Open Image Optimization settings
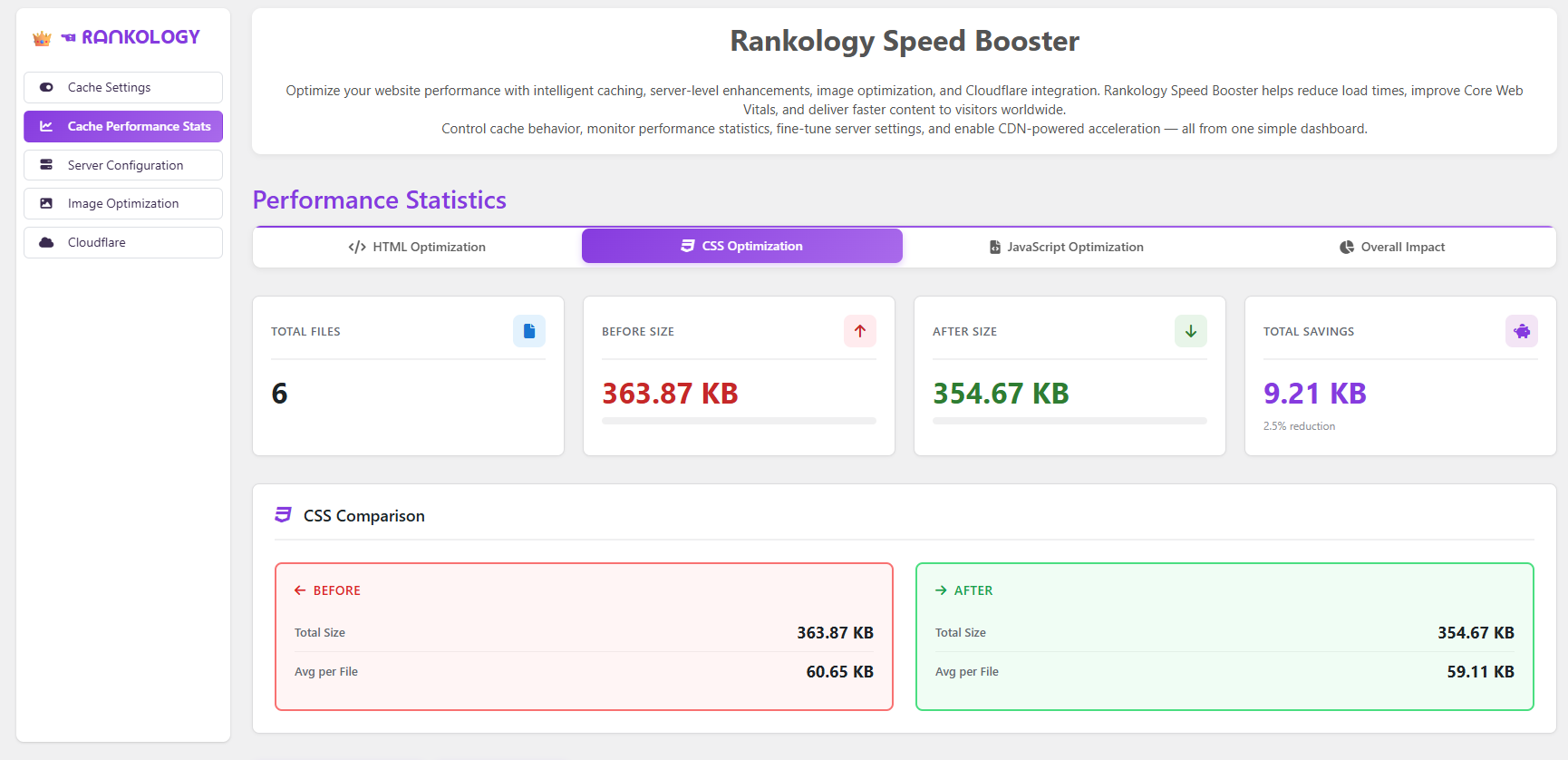 123,204
